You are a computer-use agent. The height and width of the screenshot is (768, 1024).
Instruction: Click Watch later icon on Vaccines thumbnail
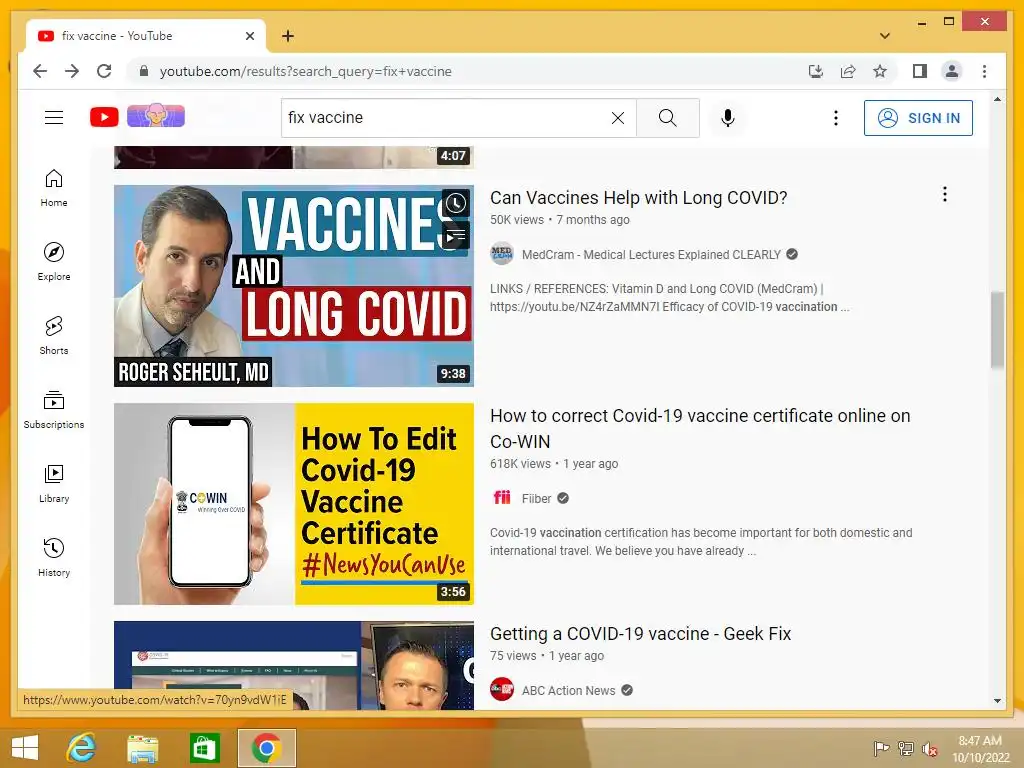point(456,203)
